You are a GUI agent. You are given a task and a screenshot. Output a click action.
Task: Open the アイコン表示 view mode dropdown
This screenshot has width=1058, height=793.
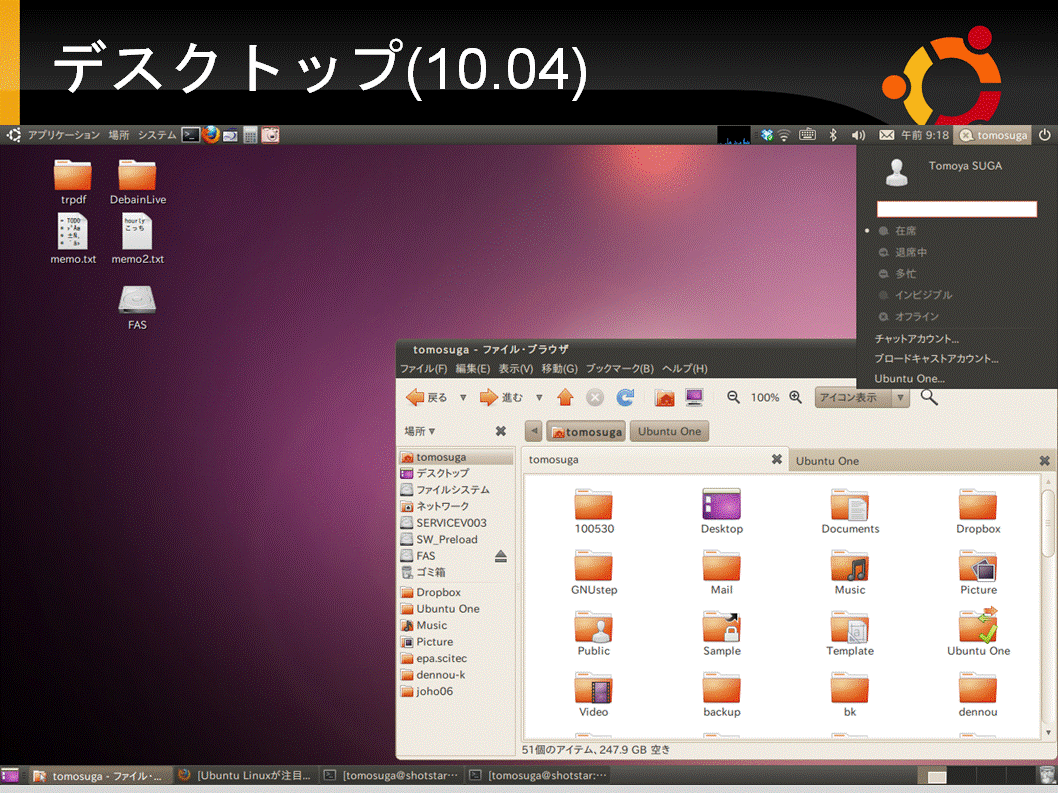pyautogui.click(x=862, y=398)
